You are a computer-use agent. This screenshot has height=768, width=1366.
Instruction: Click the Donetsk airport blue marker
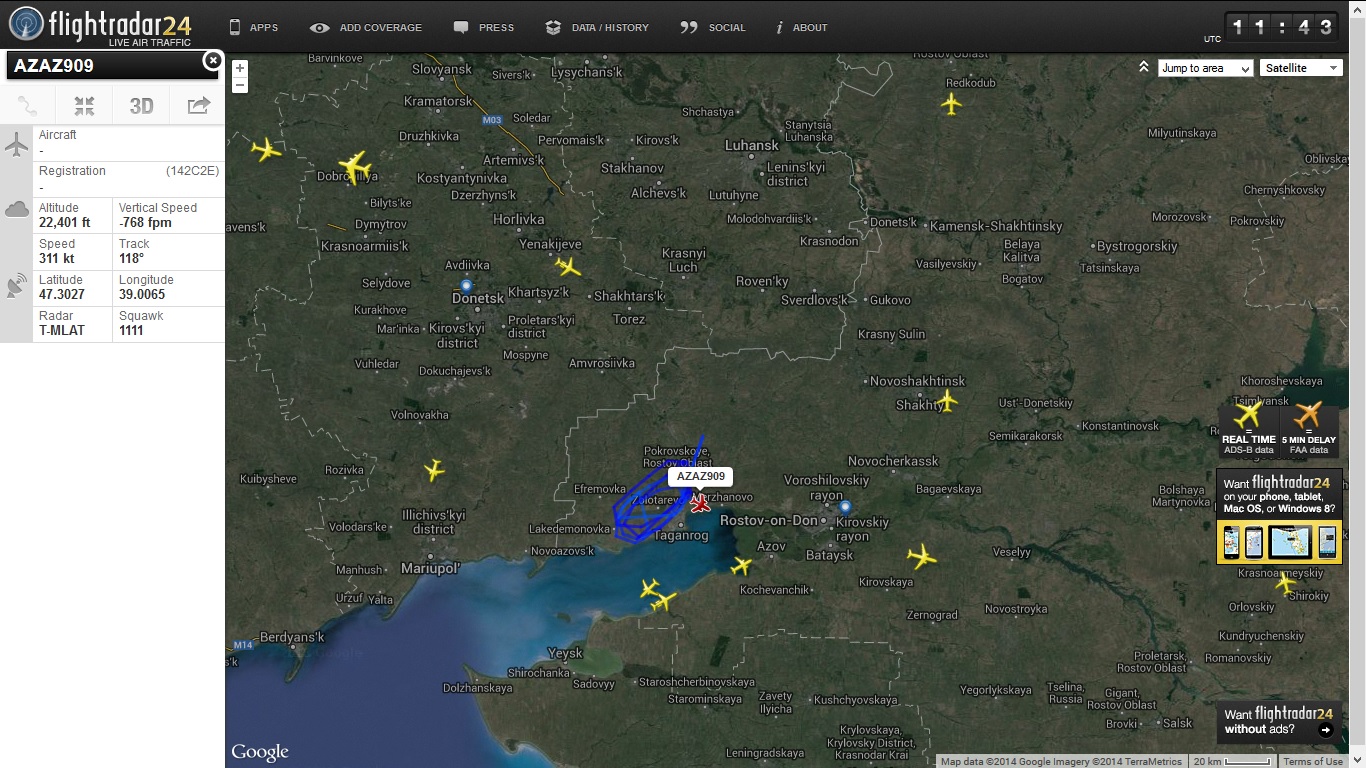pyautogui.click(x=466, y=285)
